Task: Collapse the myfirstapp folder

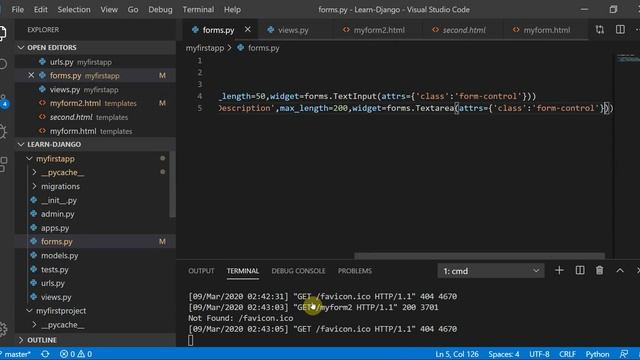Action: (55, 159)
